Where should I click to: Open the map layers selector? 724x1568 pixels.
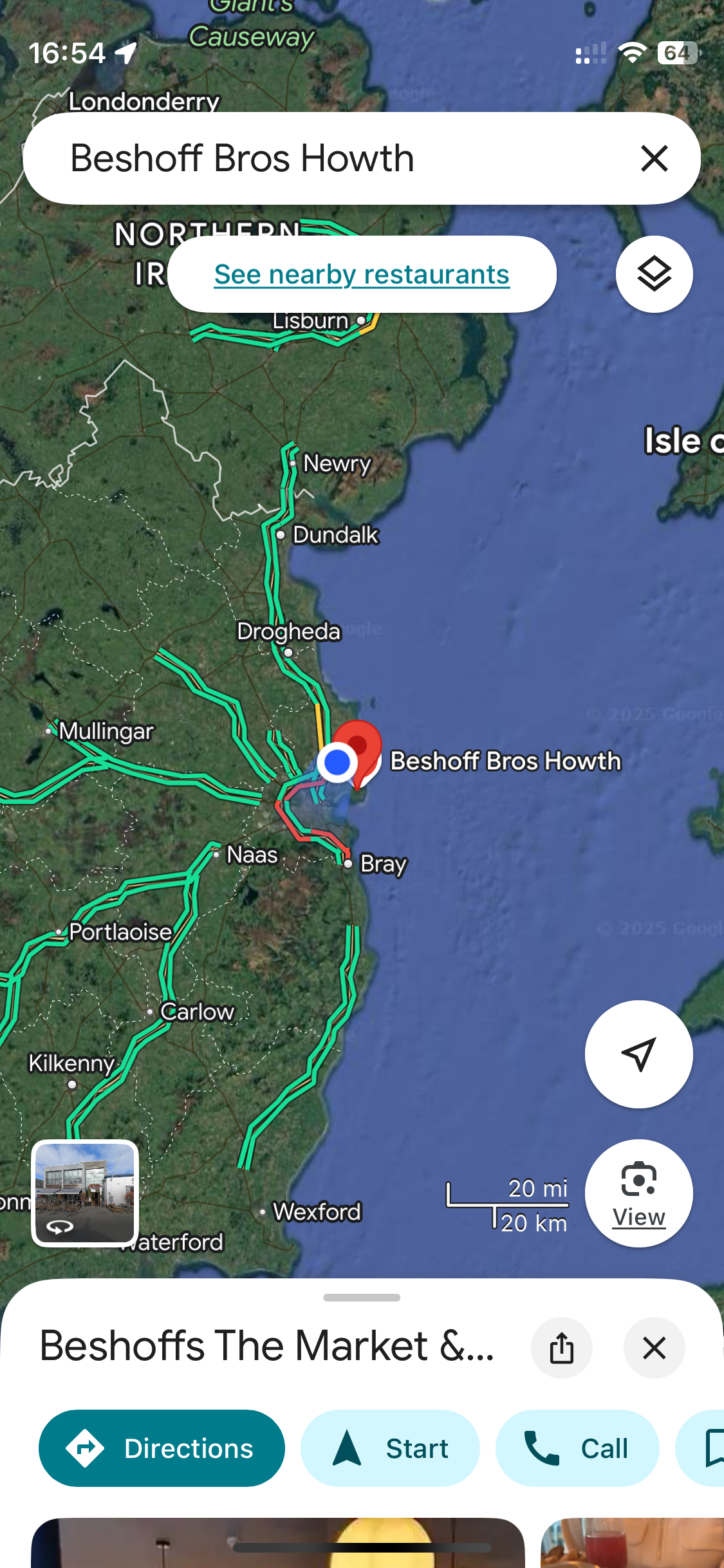coord(654,274)
